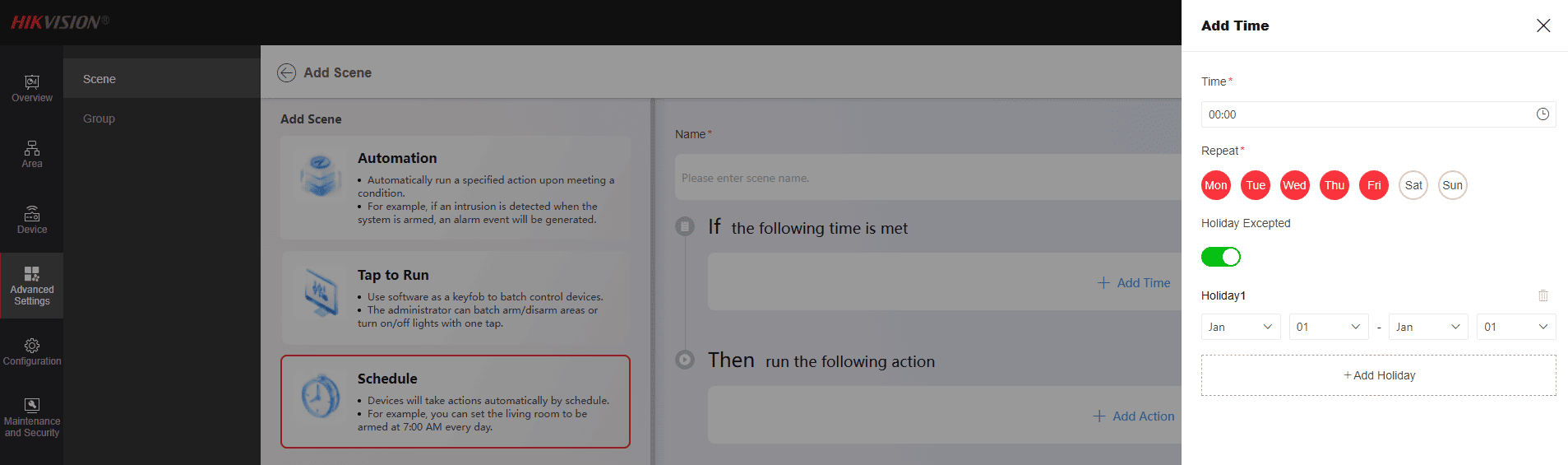Click the clock icon in Time field
The width and height of the screenshot is (1568, 465).
pos(1543,114)
